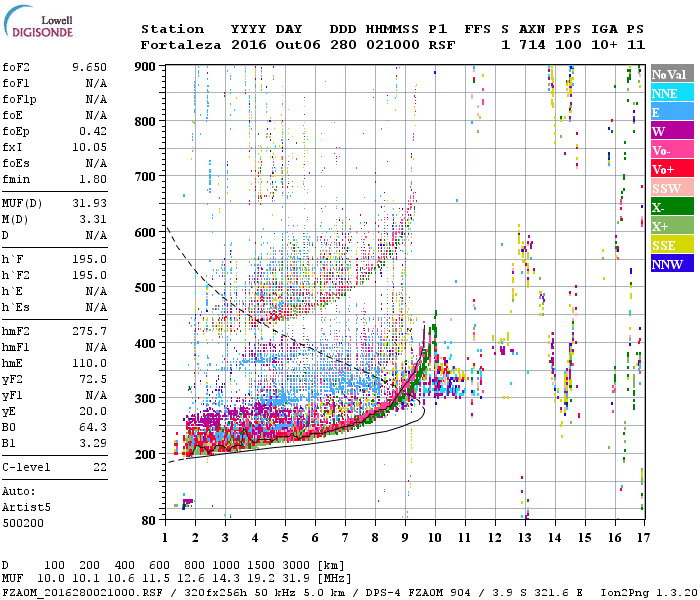Click the 5 MHz frequency axis label
The image size is (700, 600).
click(x=285, y=538)
